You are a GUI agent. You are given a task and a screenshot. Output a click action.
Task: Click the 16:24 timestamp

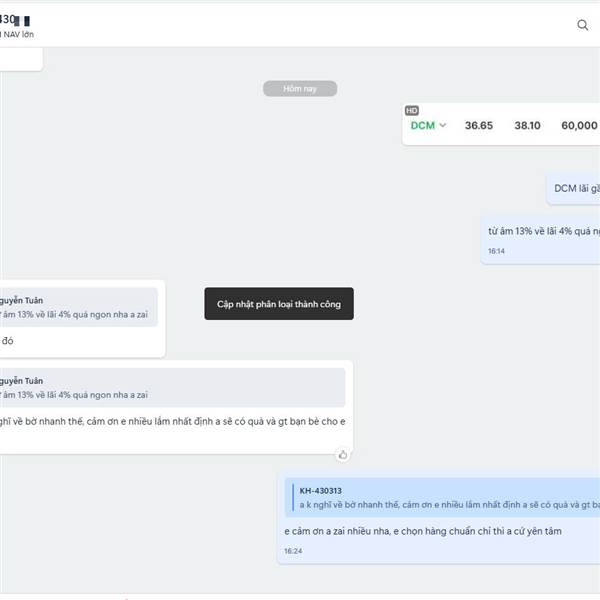[x=293, y=551]
